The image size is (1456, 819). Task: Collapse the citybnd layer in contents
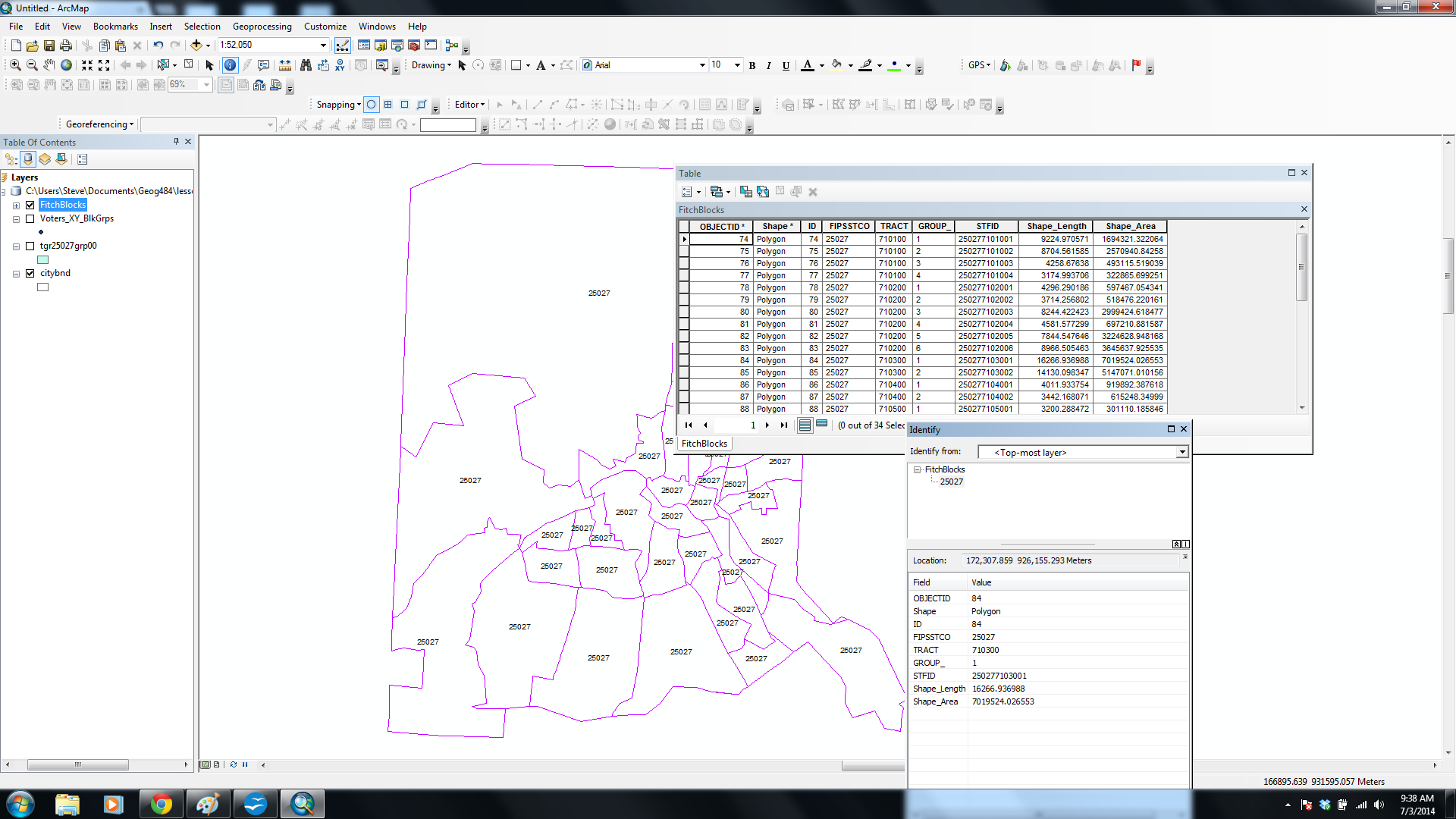(x=16, y=274)
